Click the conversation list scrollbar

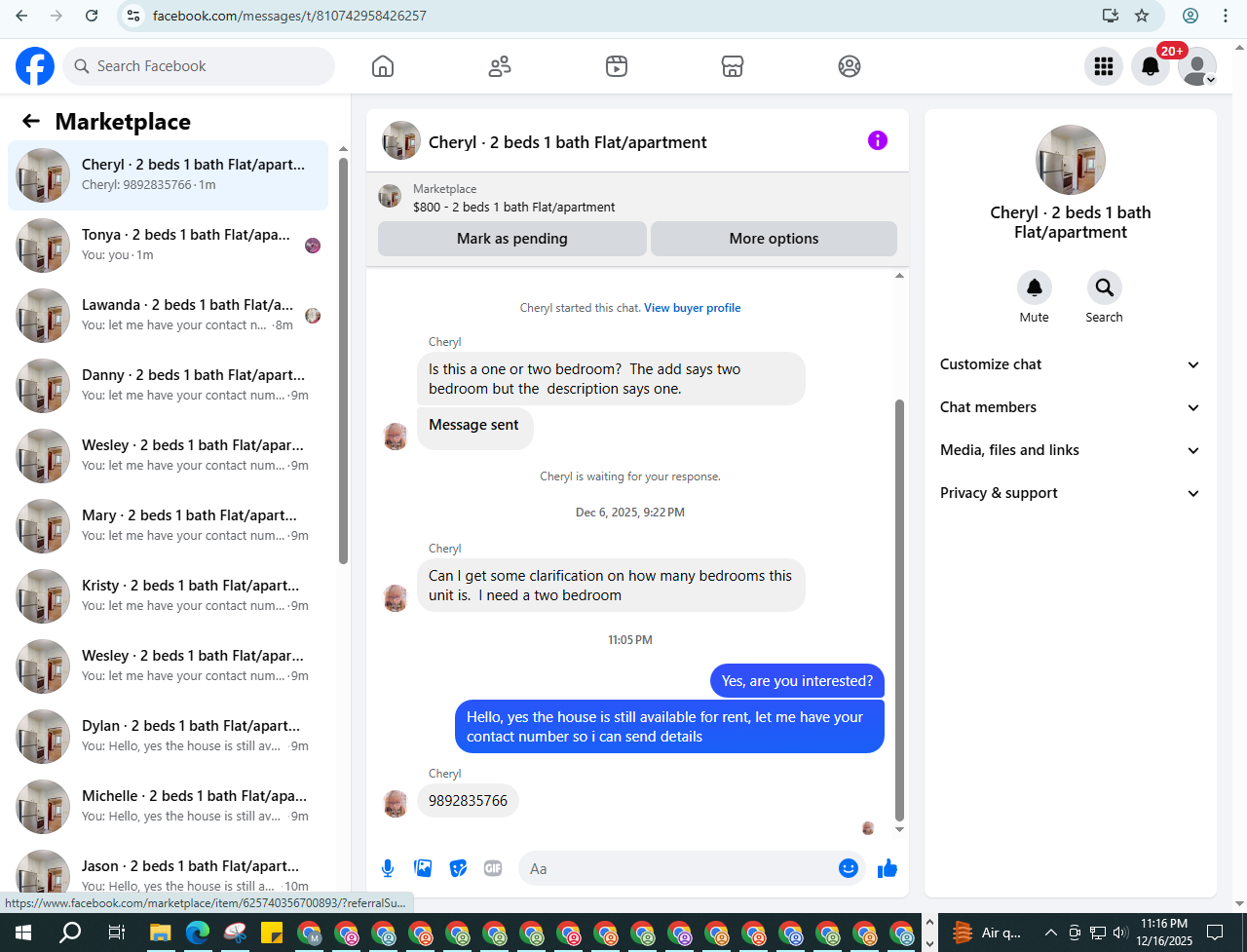(x=343, y=361)
